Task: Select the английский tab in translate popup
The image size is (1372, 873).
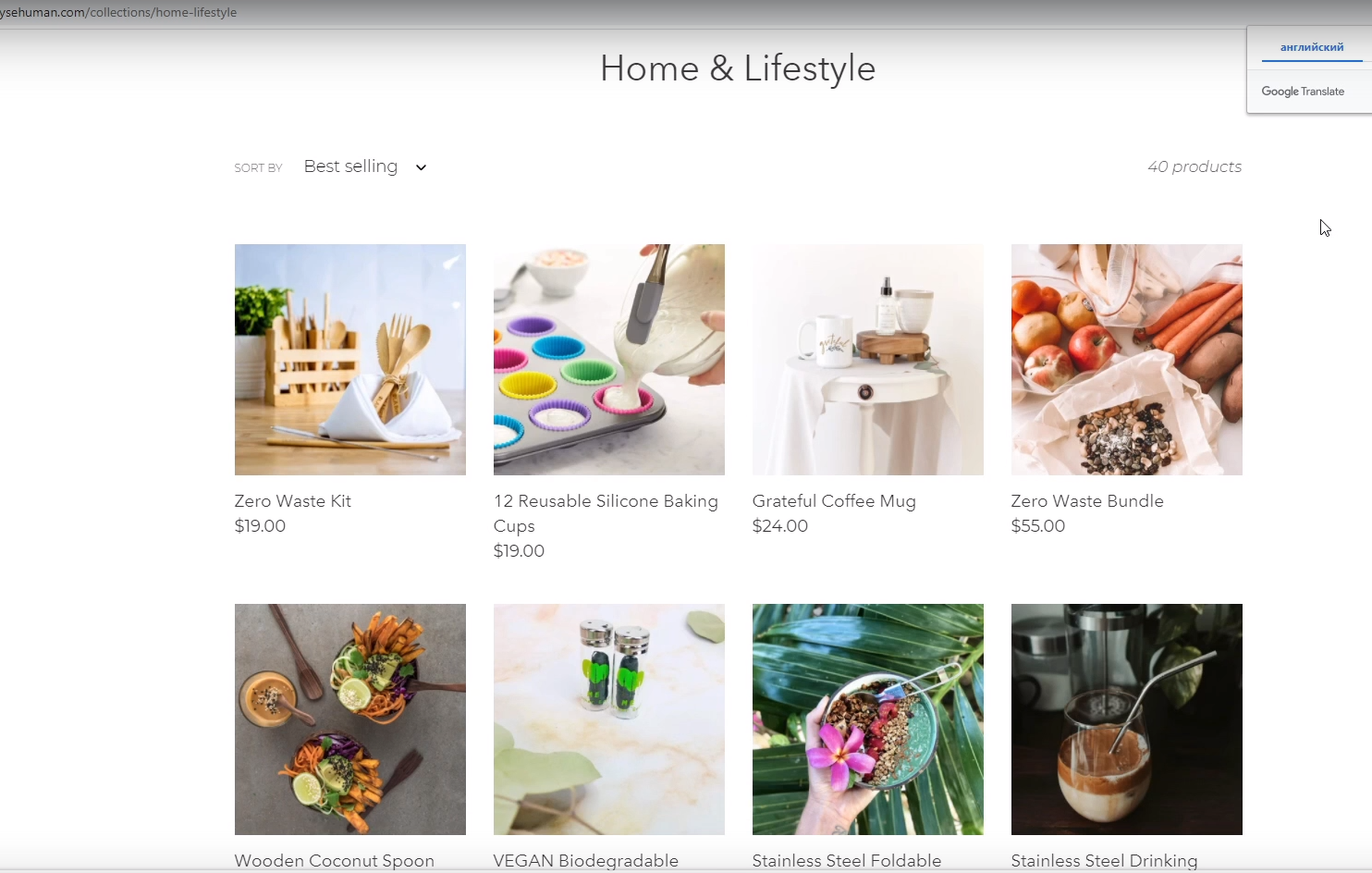Action: coord(1312,47)
